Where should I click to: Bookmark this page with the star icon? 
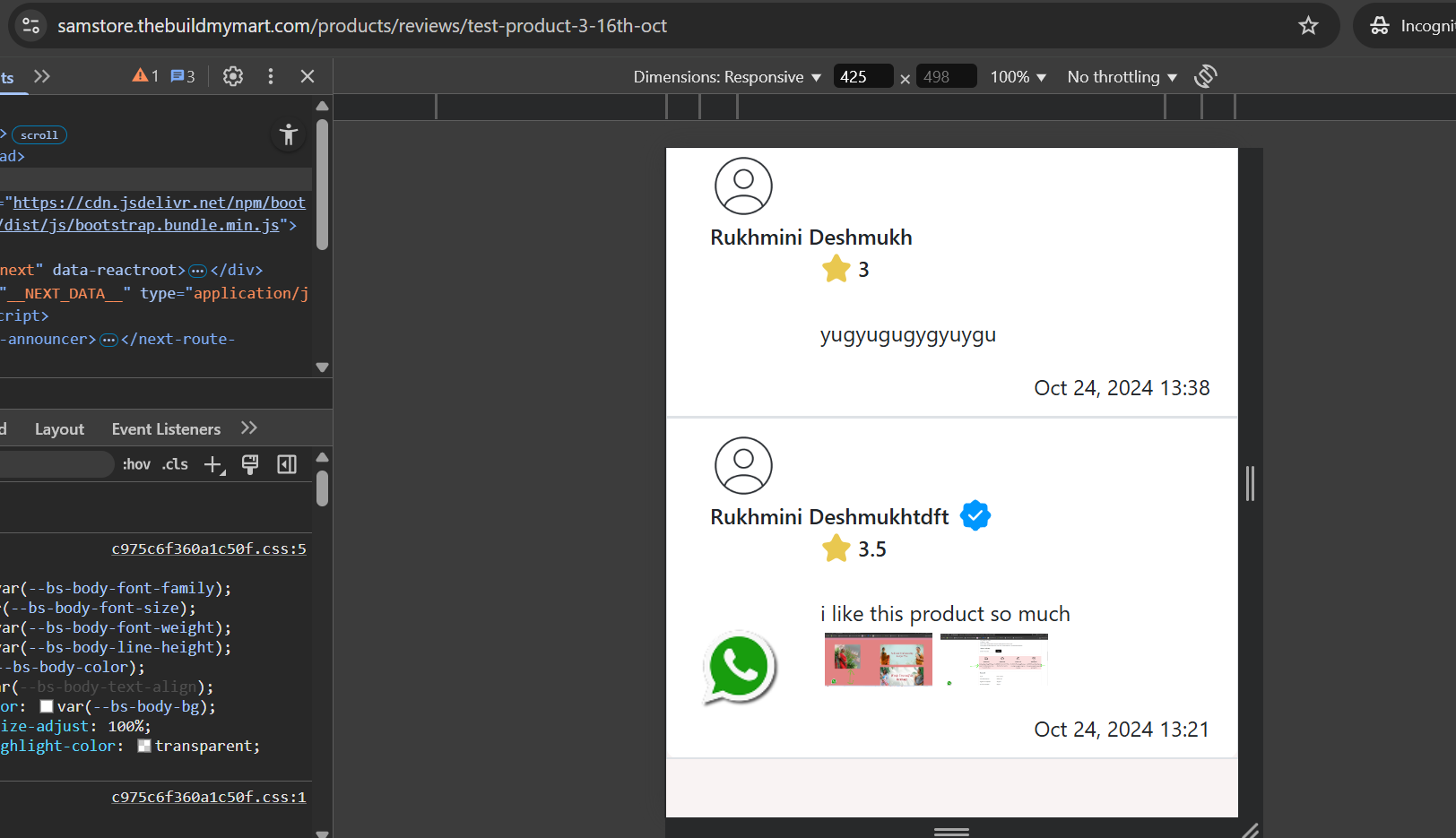1308,26
